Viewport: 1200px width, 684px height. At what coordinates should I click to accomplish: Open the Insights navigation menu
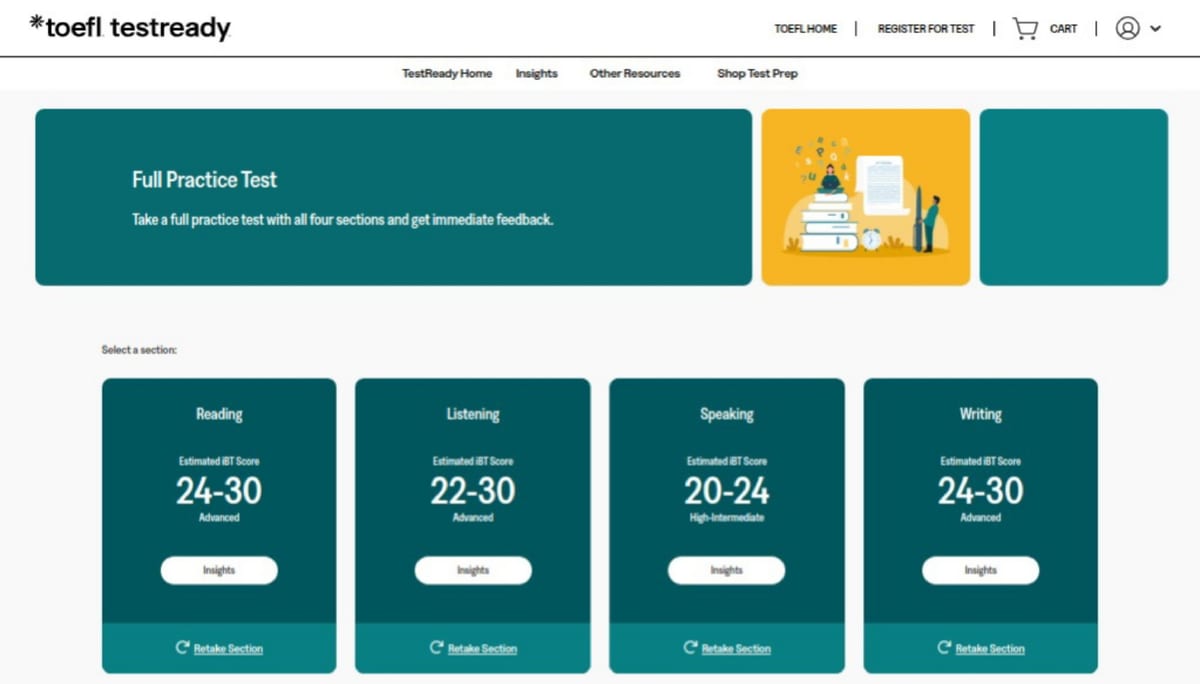537,73
